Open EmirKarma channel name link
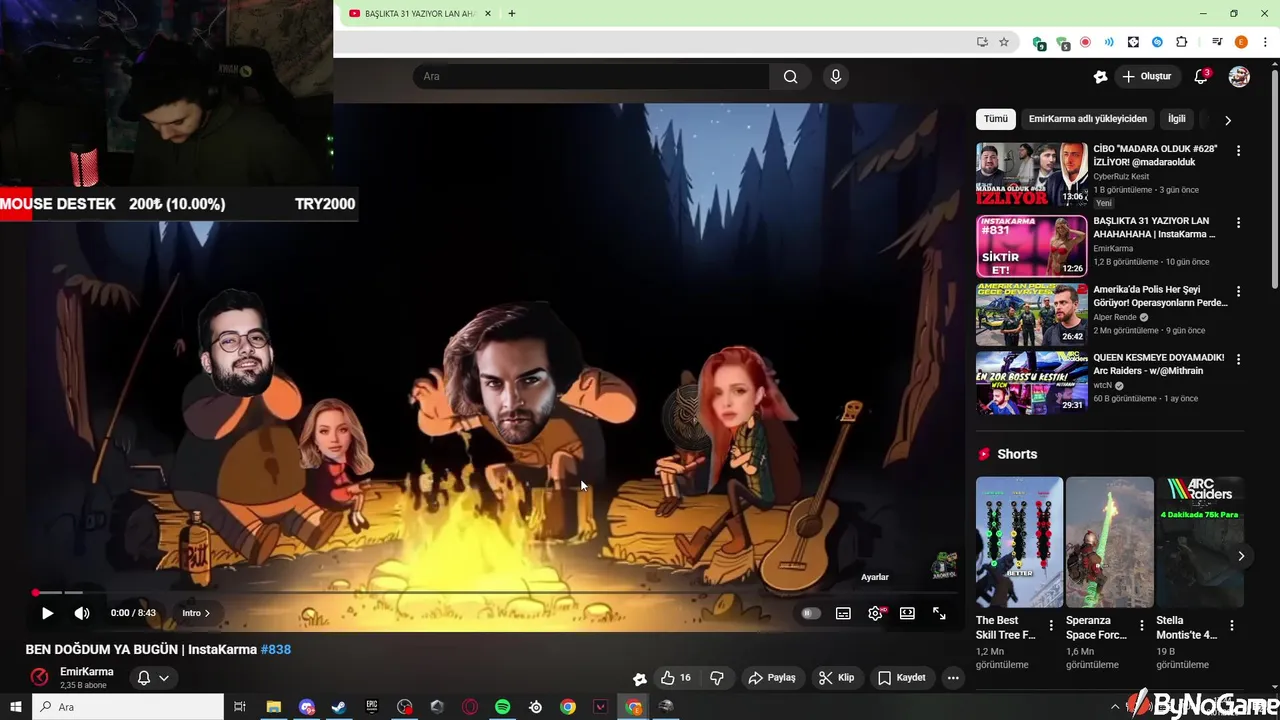This screenshot has width=1280, height=720. 87,672
